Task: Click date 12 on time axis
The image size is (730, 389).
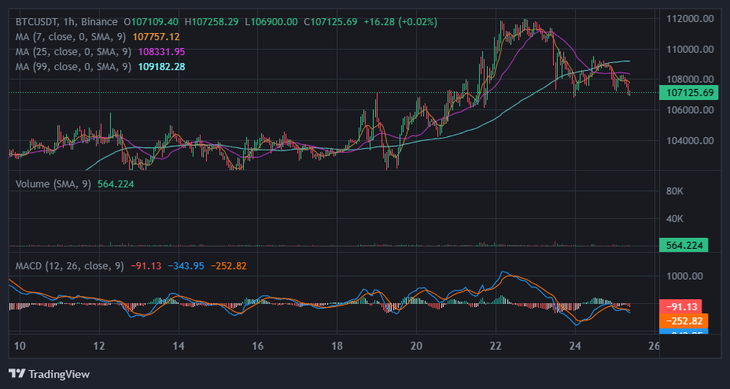Action: [x=99, y=346]
